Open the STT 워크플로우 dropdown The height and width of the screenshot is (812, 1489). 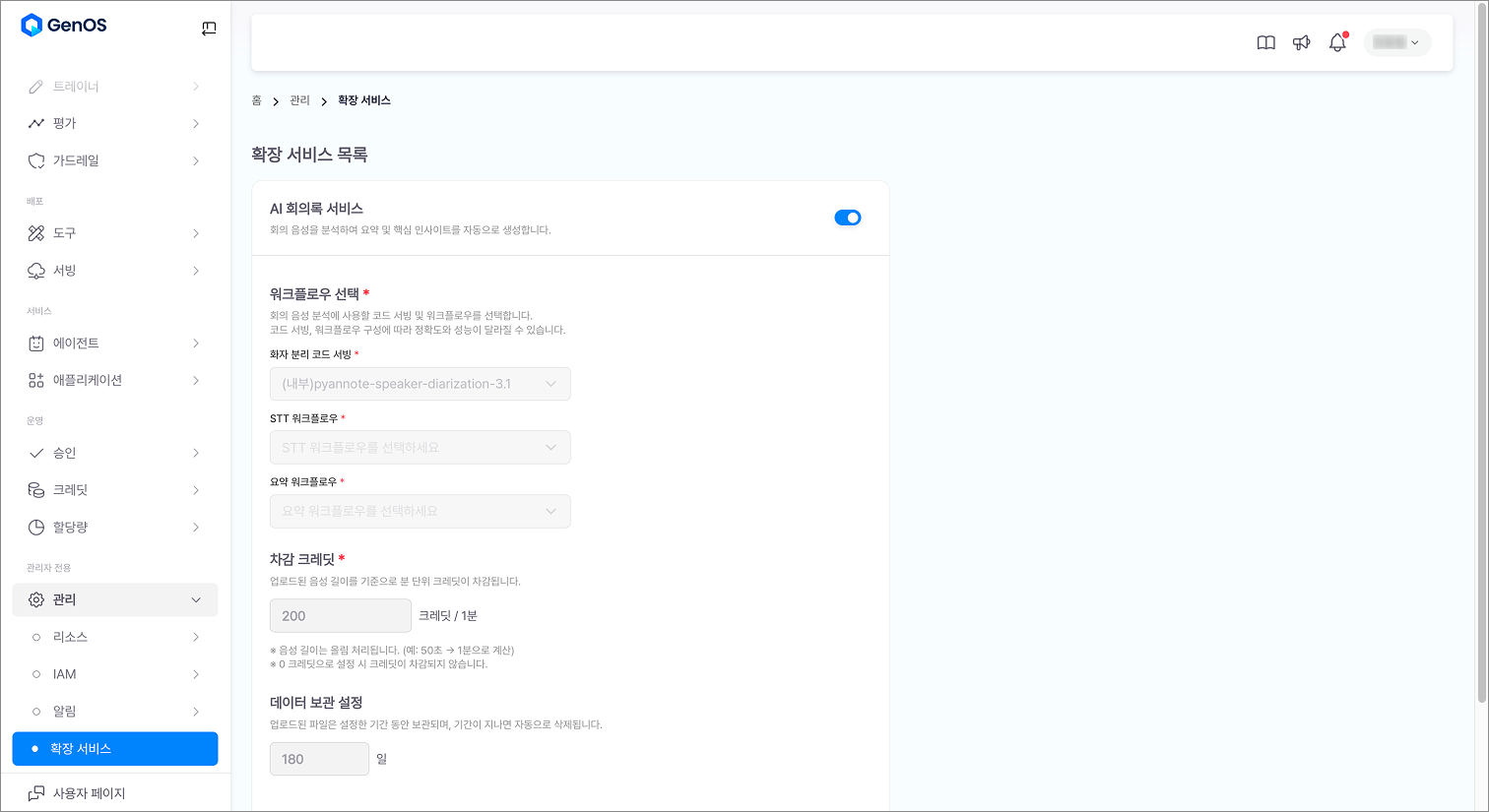421,448
